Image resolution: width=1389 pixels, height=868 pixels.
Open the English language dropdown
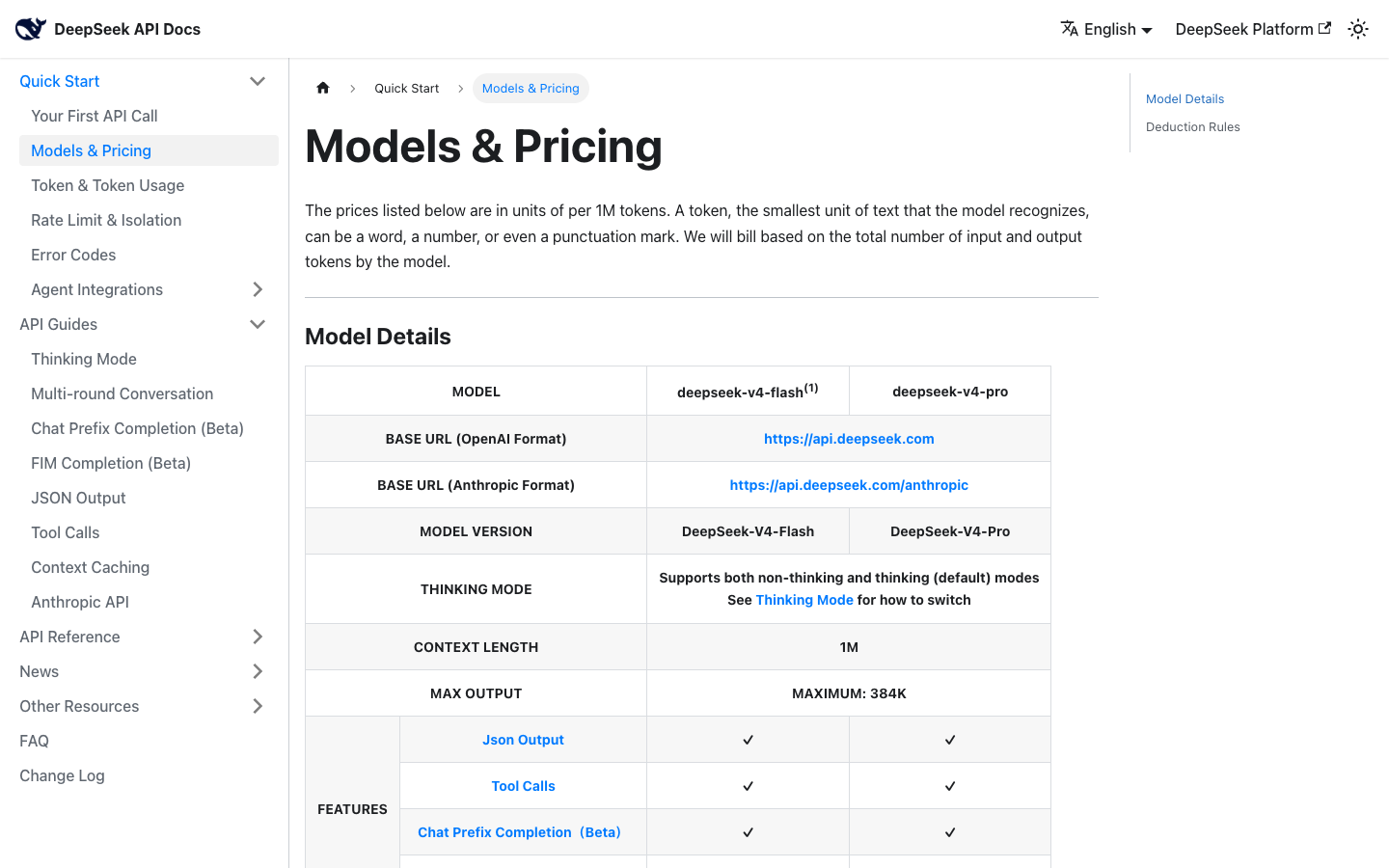click(x=1106, y=29)
